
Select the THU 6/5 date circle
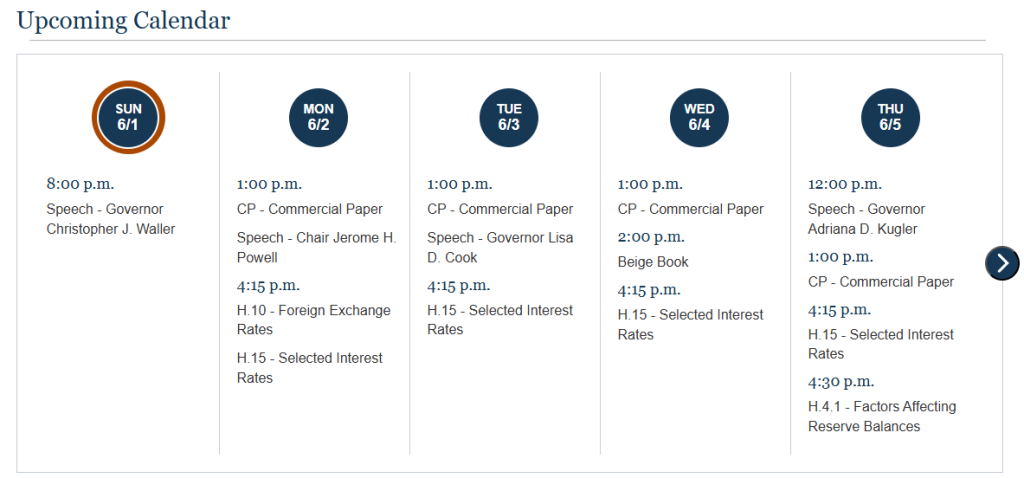click(x=890, y=117)
